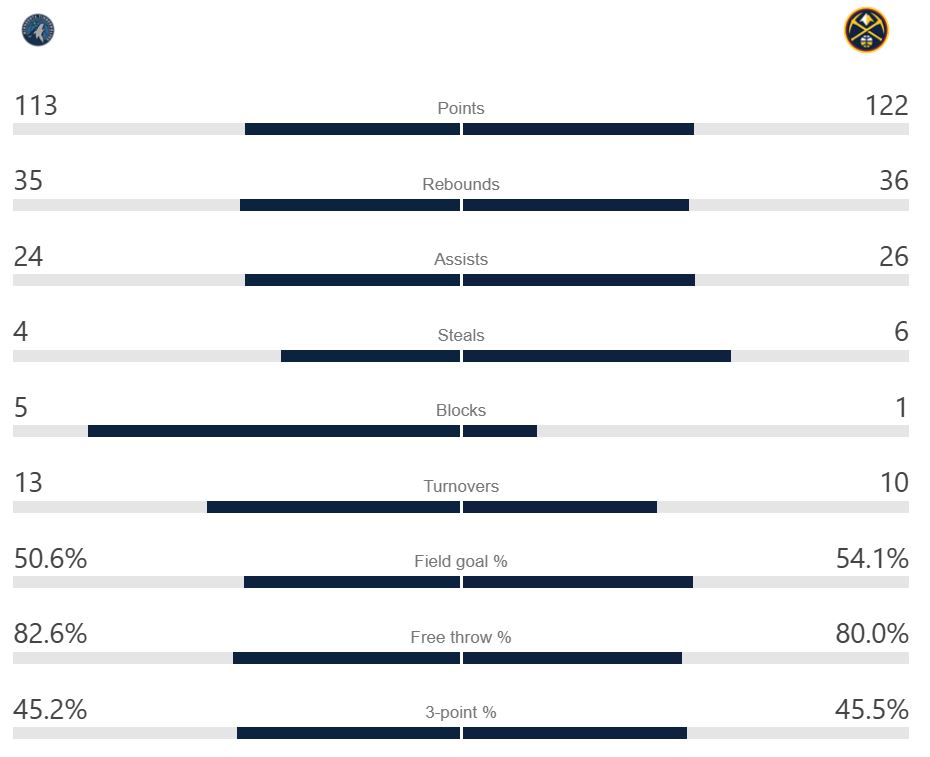Viewport: 930px width, 757px height.
Task: Select the Points stat label
Action: tap(461, 108)
